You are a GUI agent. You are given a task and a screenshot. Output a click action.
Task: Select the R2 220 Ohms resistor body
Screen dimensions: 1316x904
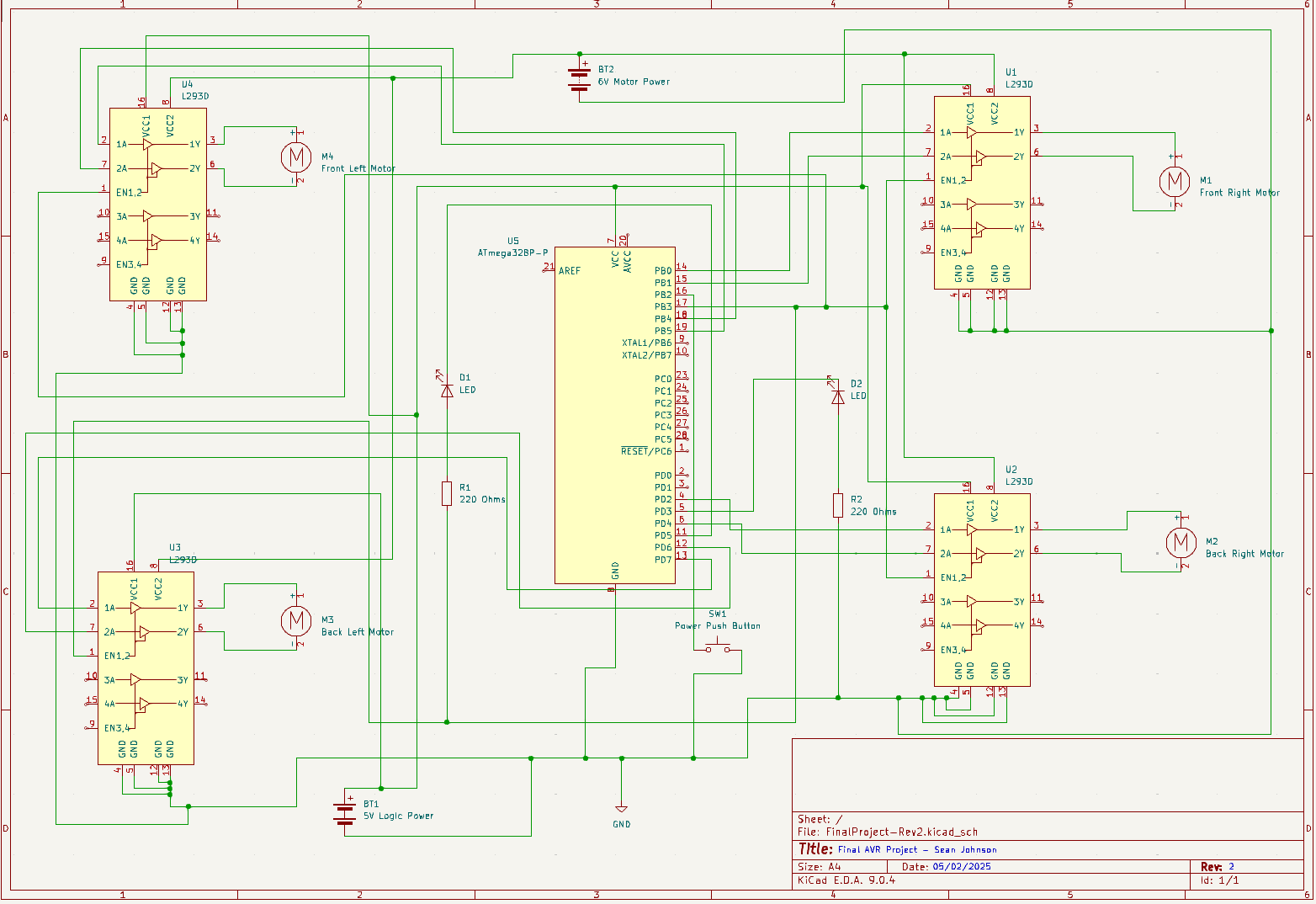pos(836,504)
